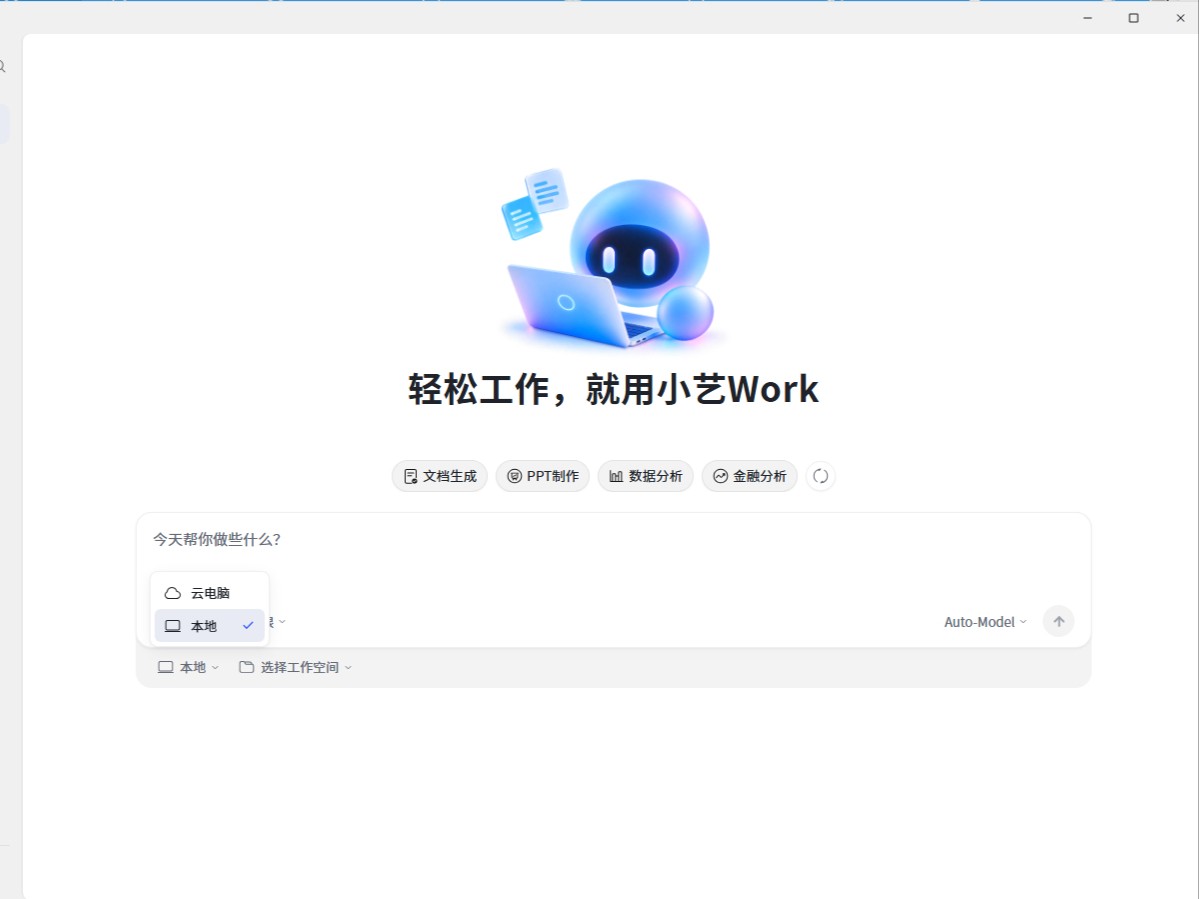Click the PPT icon on PPT制作 chip
Viewport: 1199px width, 899px height.
click(x=515, y=476)
